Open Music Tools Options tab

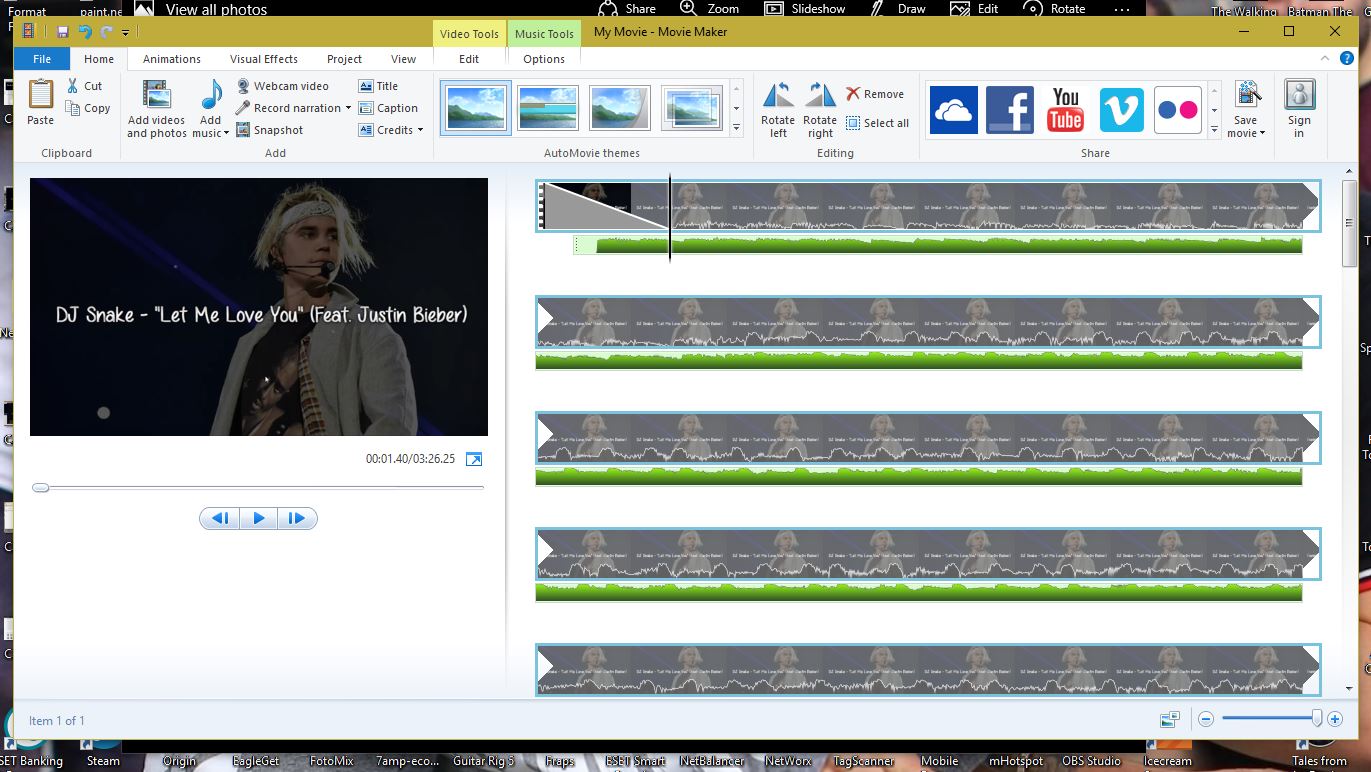coord(544,59)
